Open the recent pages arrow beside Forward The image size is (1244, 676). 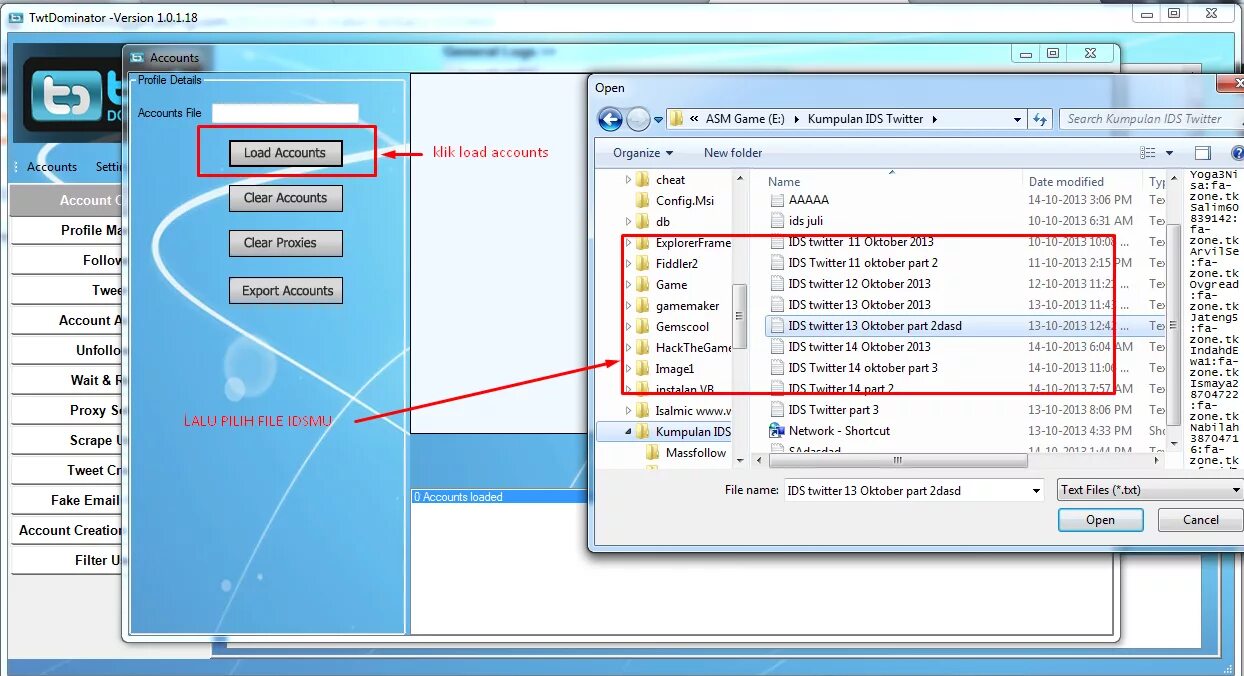click(658, 120)
